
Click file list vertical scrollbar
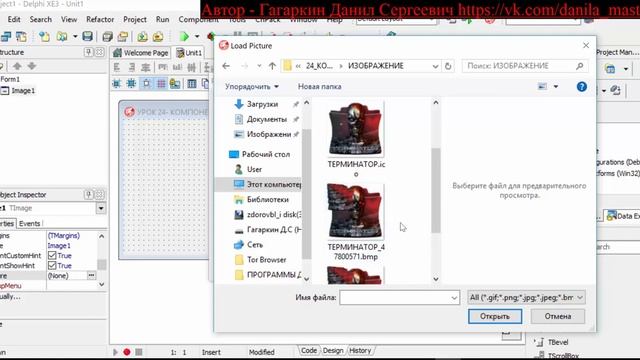(x=436, y=191)
